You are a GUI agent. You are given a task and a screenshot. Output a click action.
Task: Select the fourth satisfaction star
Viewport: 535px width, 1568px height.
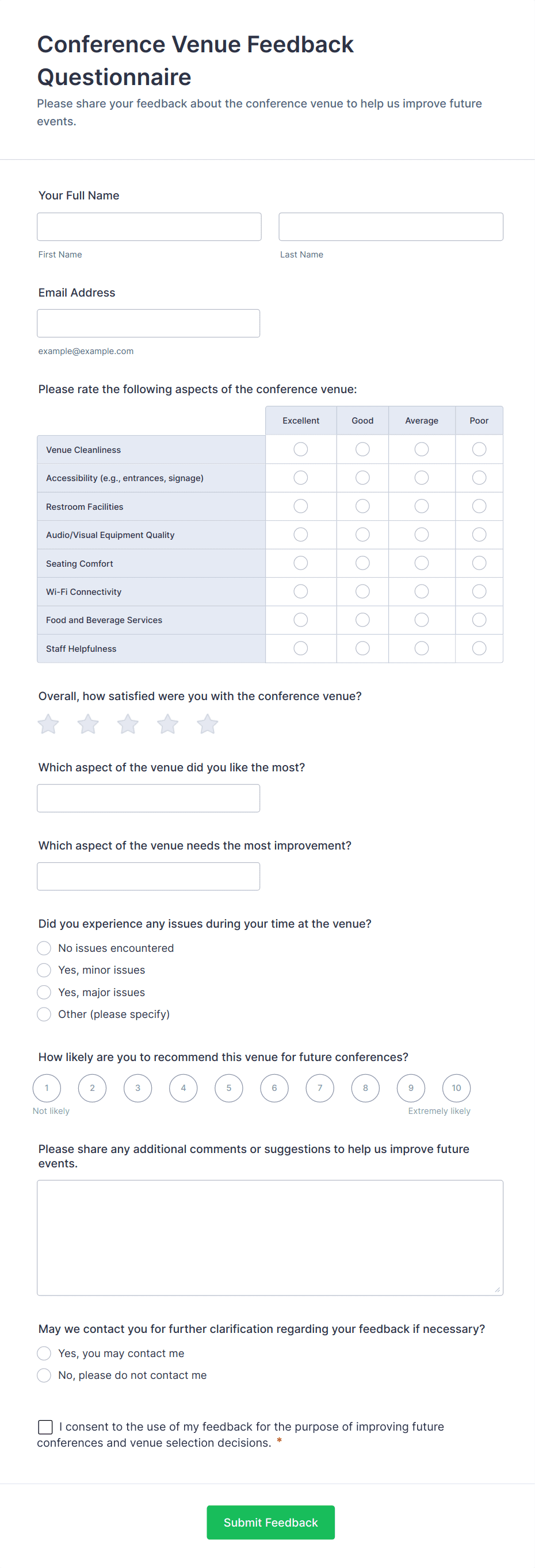(x=167, y=724)
